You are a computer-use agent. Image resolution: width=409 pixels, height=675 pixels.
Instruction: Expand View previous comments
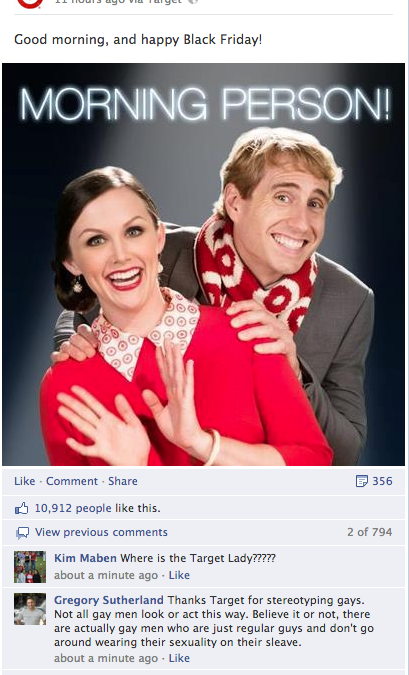point(101,532)
